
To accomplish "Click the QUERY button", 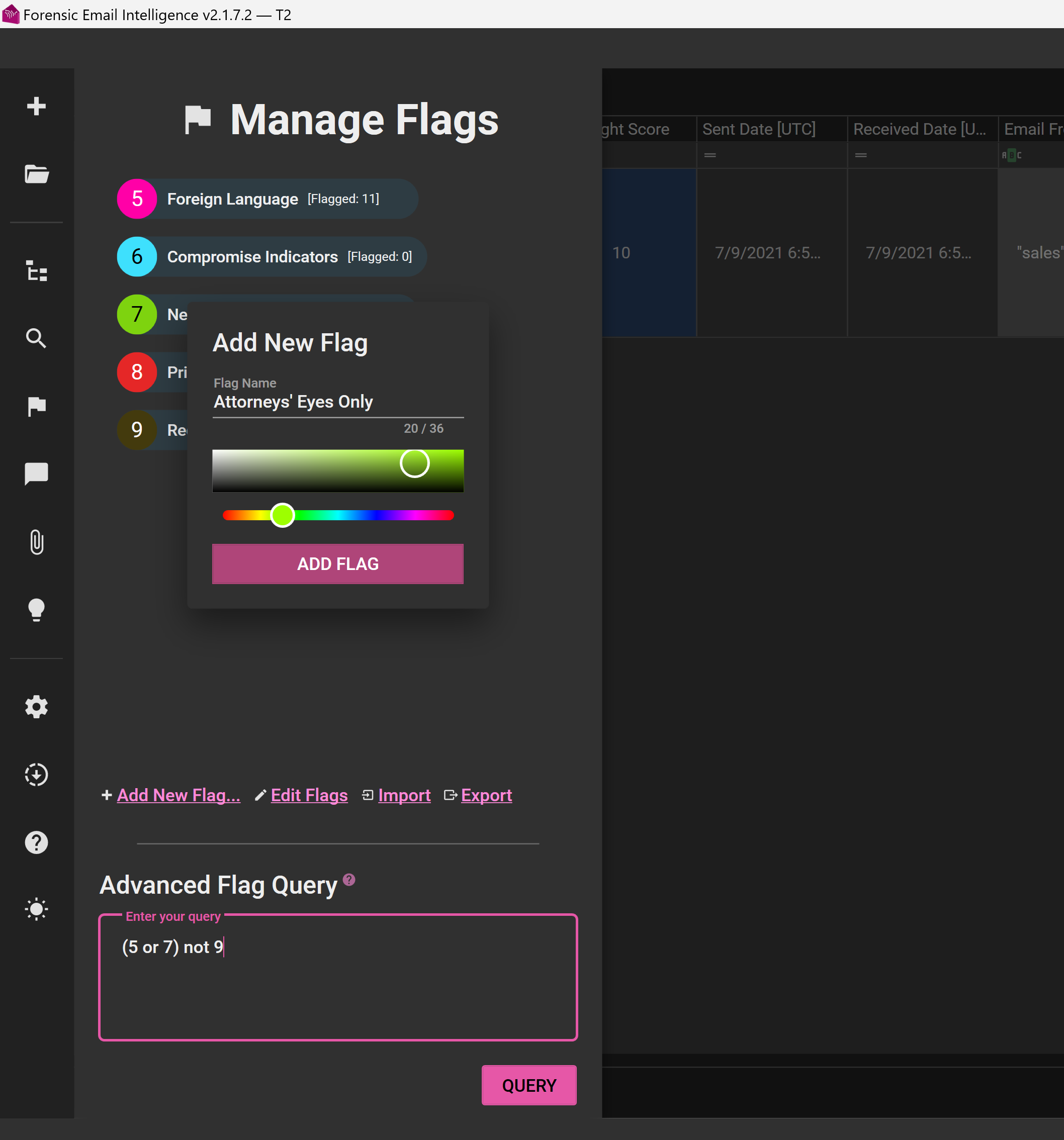I will (x=529, y=1085).
